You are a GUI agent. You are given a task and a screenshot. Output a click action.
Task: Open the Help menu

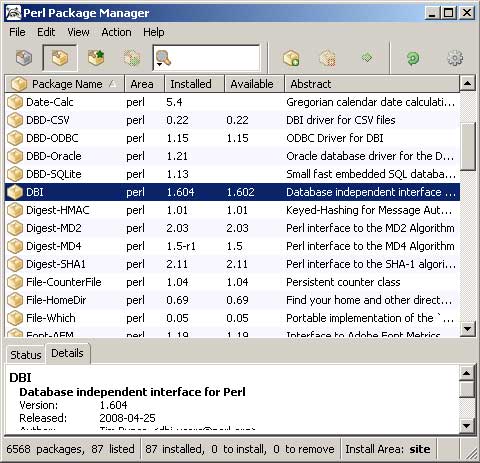[x=154, y=32]
